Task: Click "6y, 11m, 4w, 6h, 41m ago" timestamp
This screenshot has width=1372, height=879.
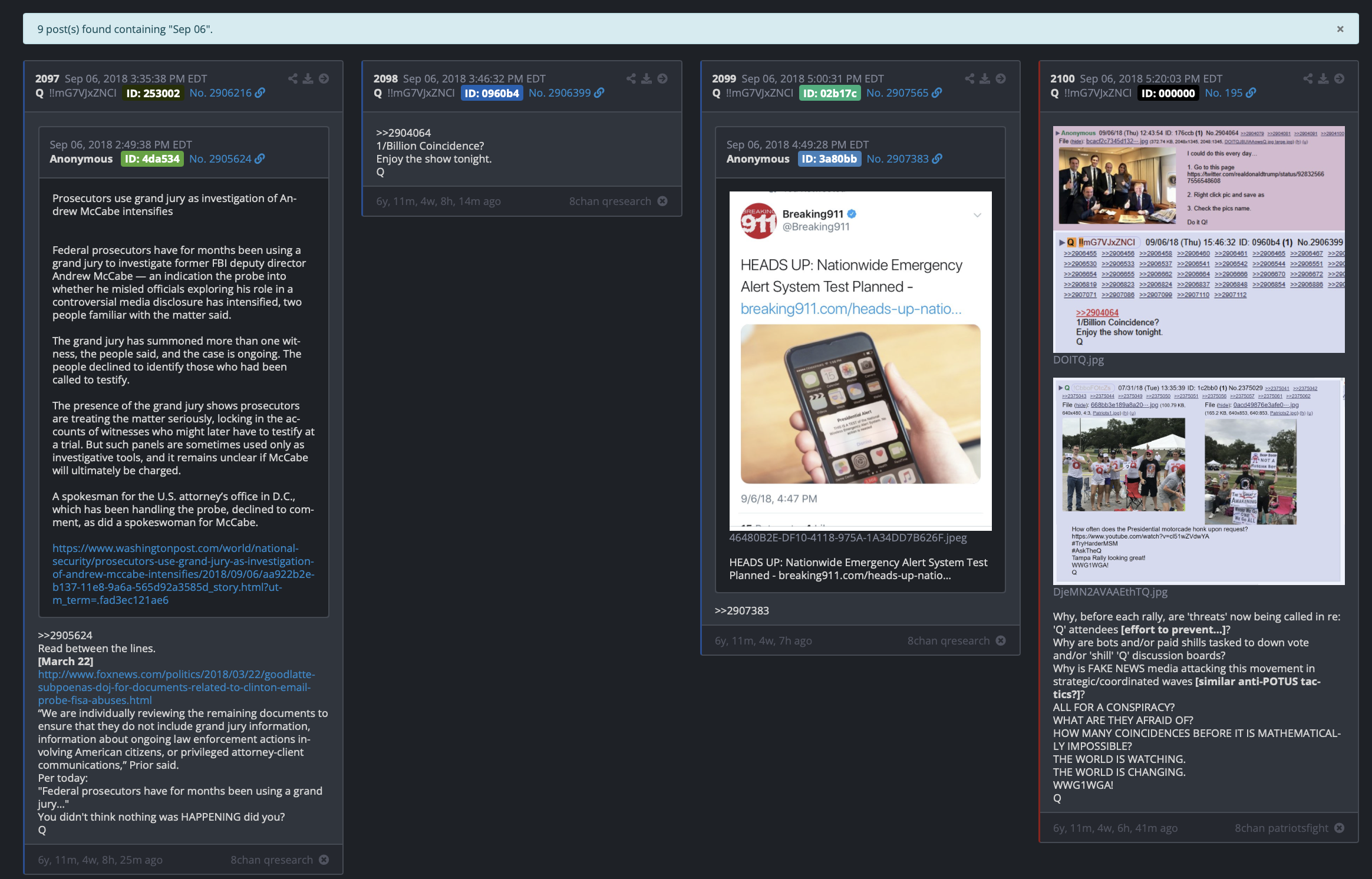Action: (x=1116, y=828)
